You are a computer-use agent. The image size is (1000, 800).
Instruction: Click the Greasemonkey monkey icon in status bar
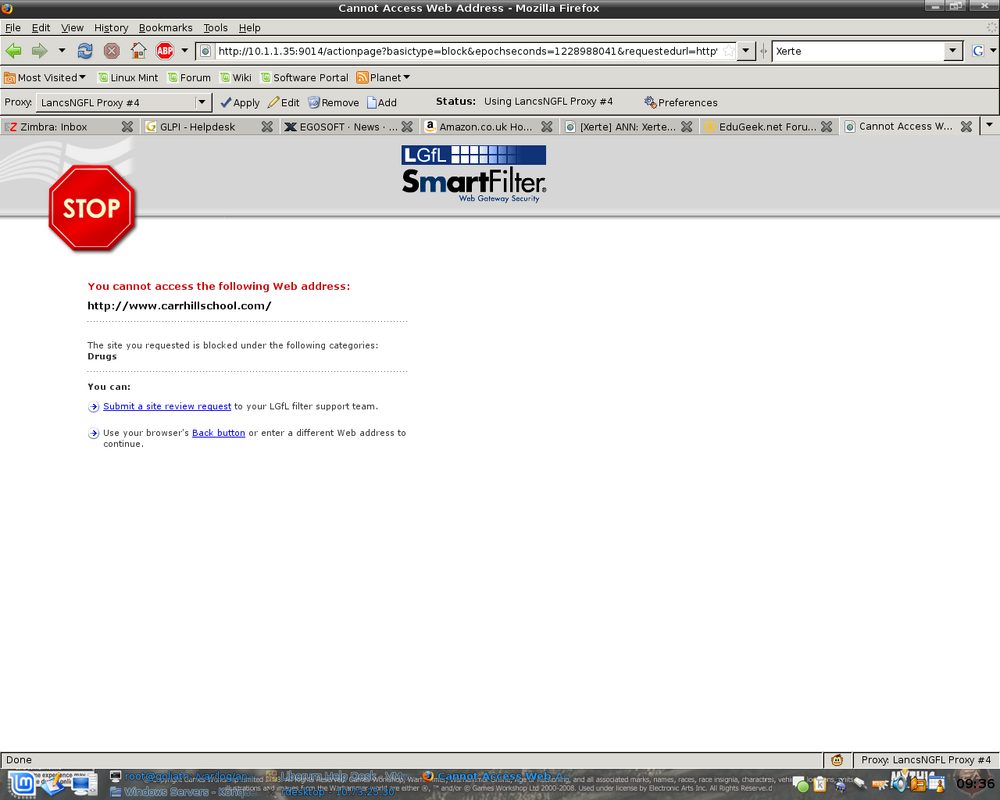(x=837, y=760)
